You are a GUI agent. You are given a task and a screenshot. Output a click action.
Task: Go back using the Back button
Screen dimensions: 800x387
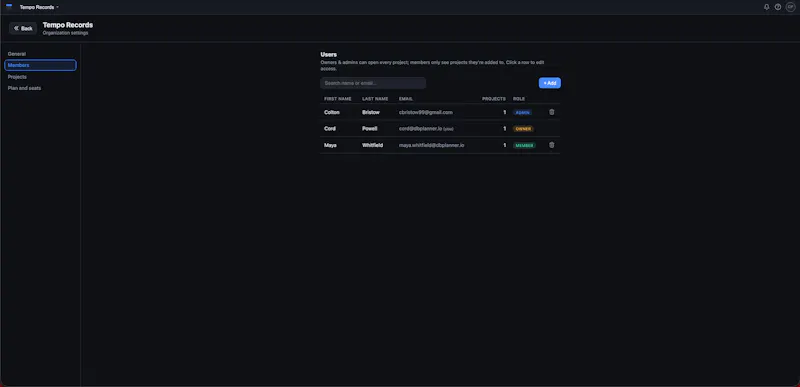pos(23,29)
